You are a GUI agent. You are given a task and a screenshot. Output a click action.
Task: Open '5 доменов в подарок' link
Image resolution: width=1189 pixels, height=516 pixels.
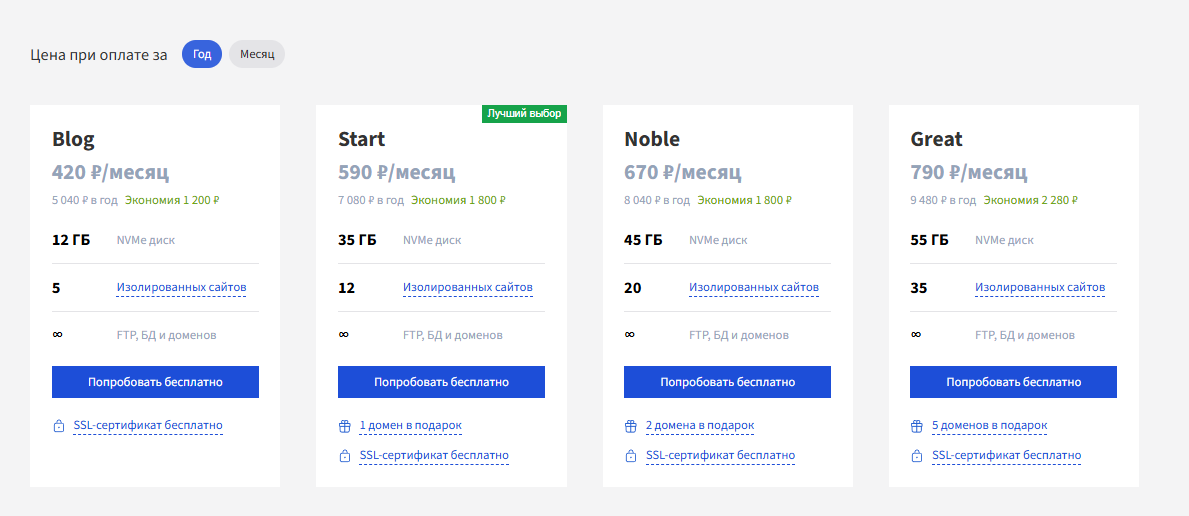[x=990, y=426]
